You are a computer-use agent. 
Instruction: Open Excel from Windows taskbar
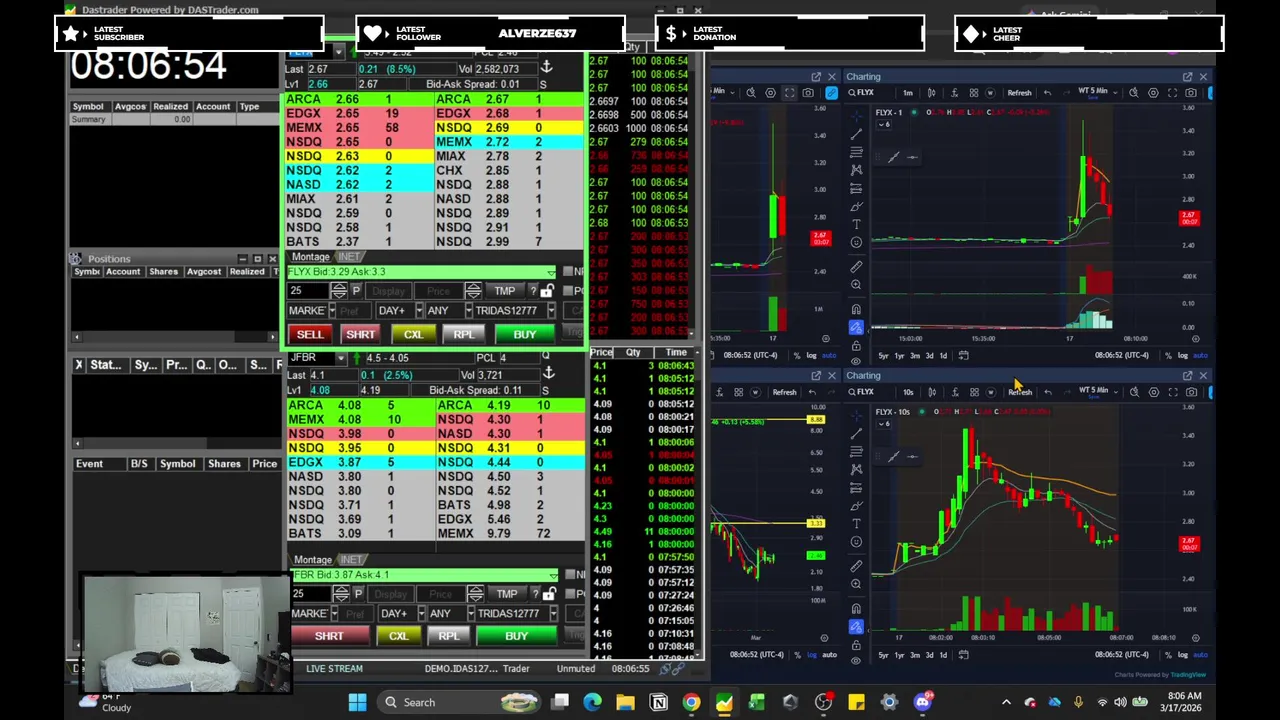(x=757, y=702)
